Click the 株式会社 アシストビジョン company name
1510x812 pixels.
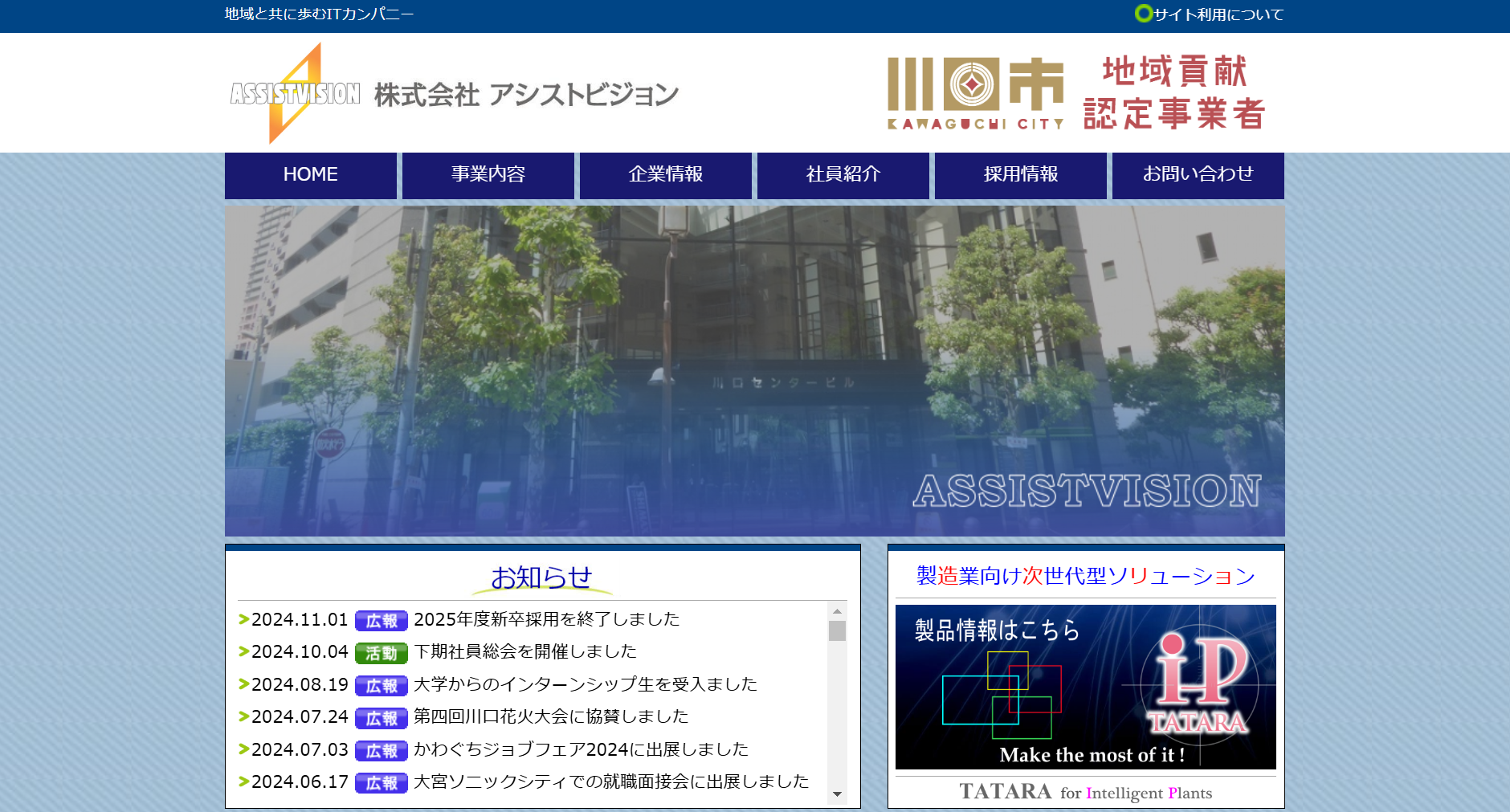pos(527,95)
